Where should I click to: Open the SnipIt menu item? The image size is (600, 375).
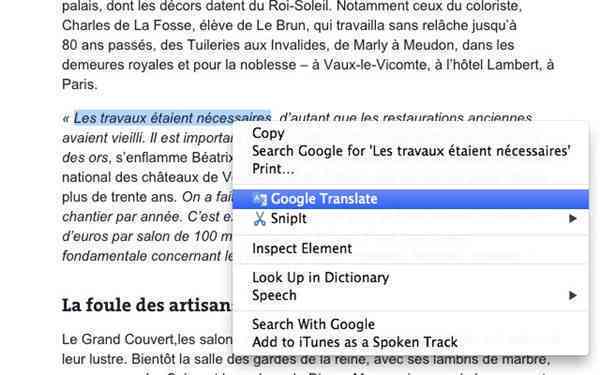tap(411, 218)
